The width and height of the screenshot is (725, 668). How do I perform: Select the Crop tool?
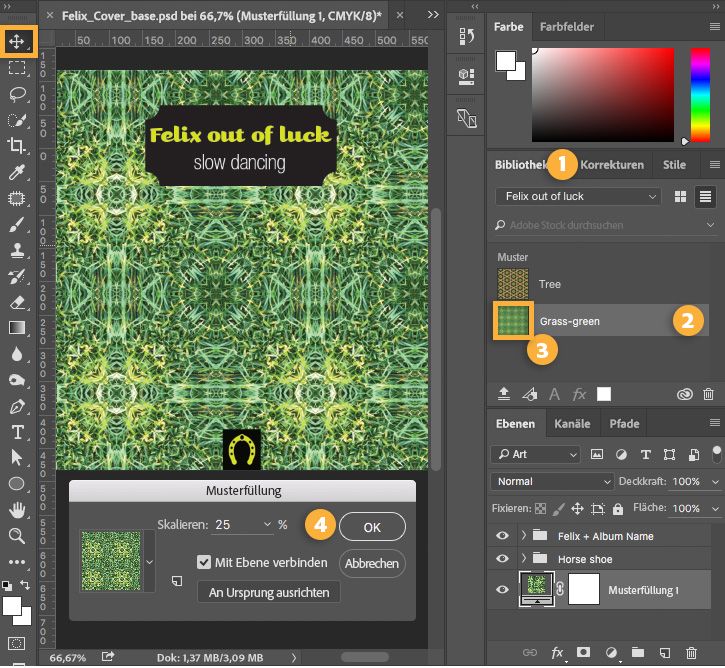click(x=17, y=146)
